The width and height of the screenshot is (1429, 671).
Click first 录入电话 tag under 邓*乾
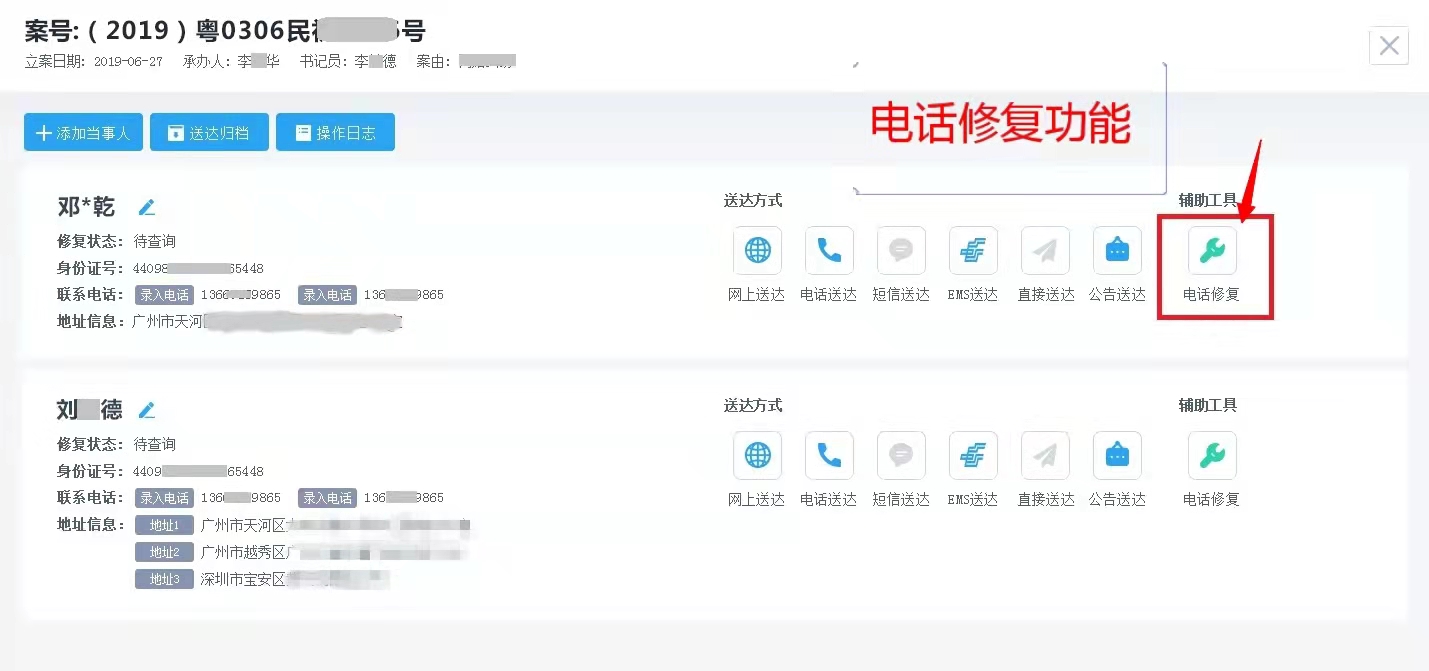tap(164, 295)
